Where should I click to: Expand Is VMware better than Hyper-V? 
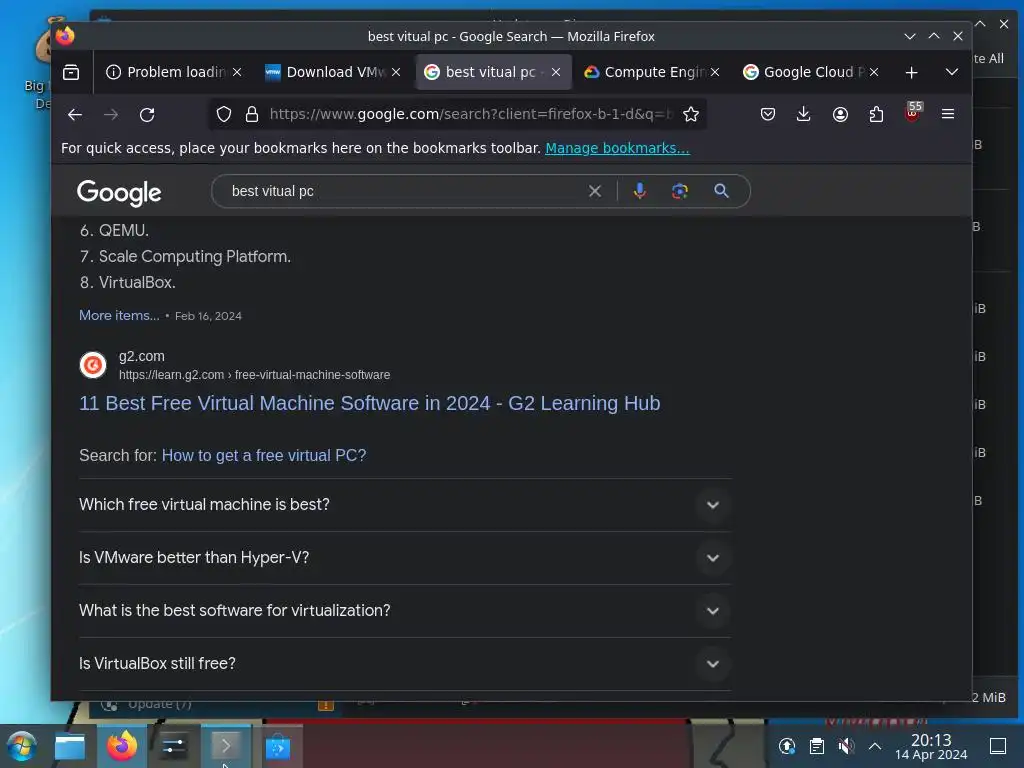click(404, 558)
